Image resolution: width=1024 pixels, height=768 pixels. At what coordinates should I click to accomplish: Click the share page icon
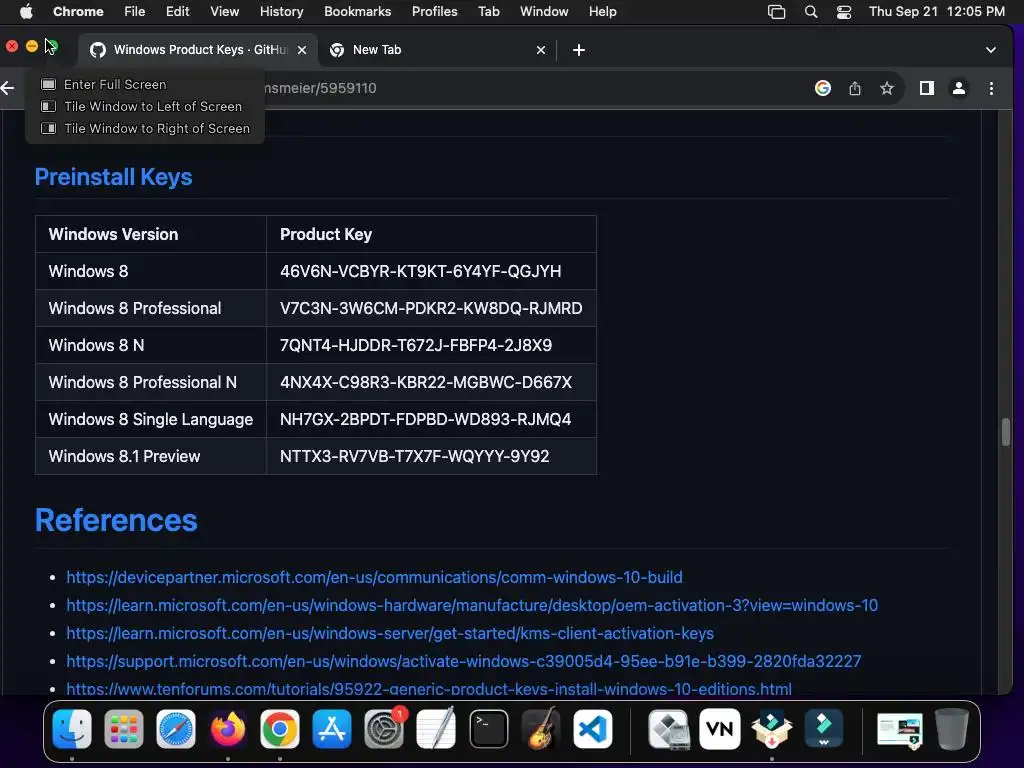pos(855,88)
